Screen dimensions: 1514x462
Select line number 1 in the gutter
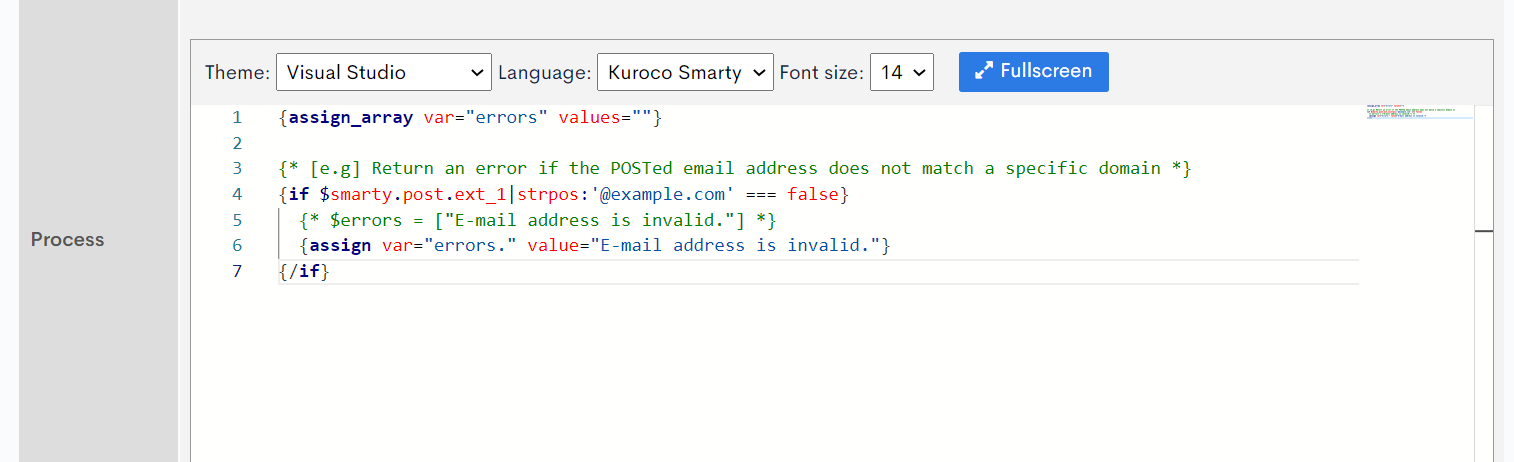(x=237, y=118)
